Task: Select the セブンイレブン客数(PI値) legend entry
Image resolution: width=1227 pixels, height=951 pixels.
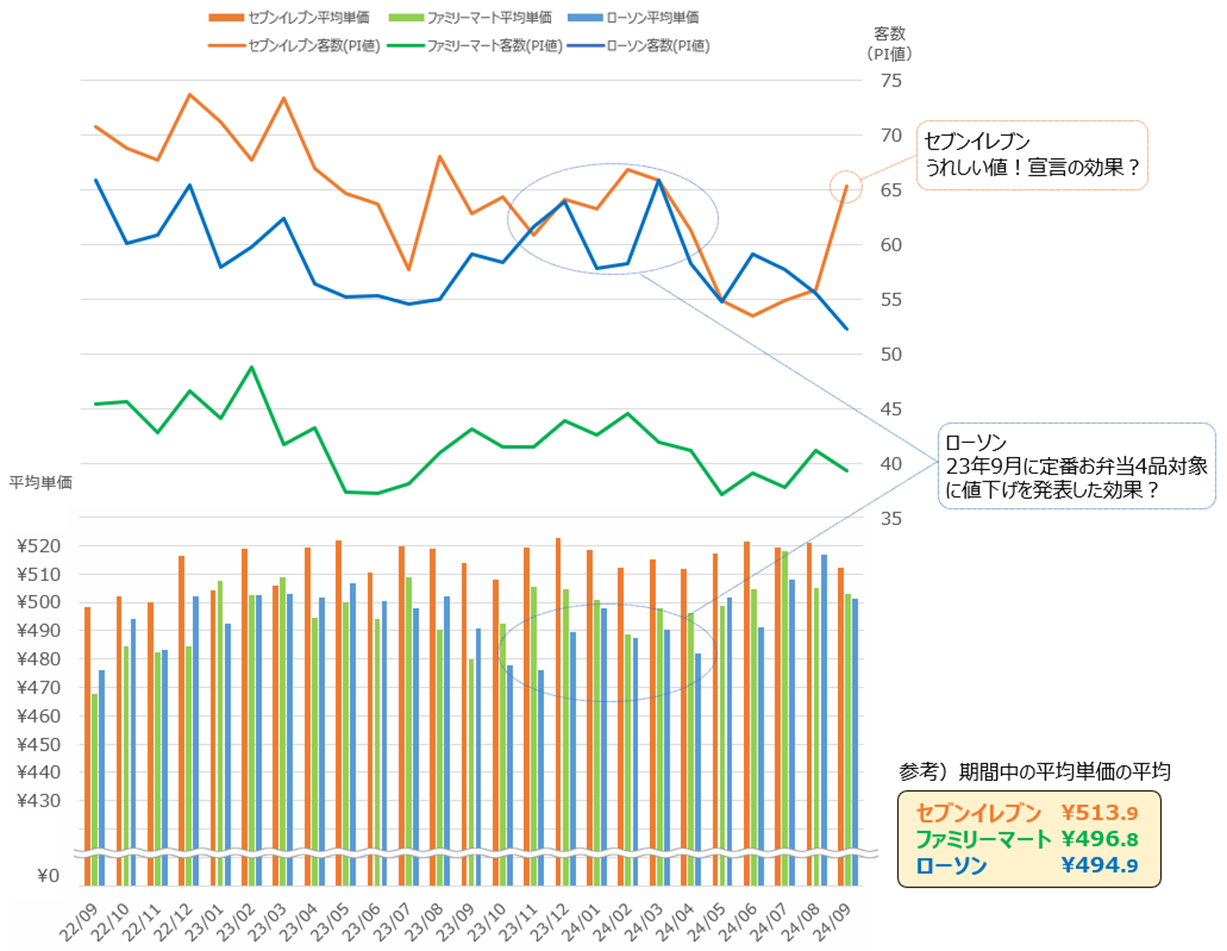Action: [292, 46]
